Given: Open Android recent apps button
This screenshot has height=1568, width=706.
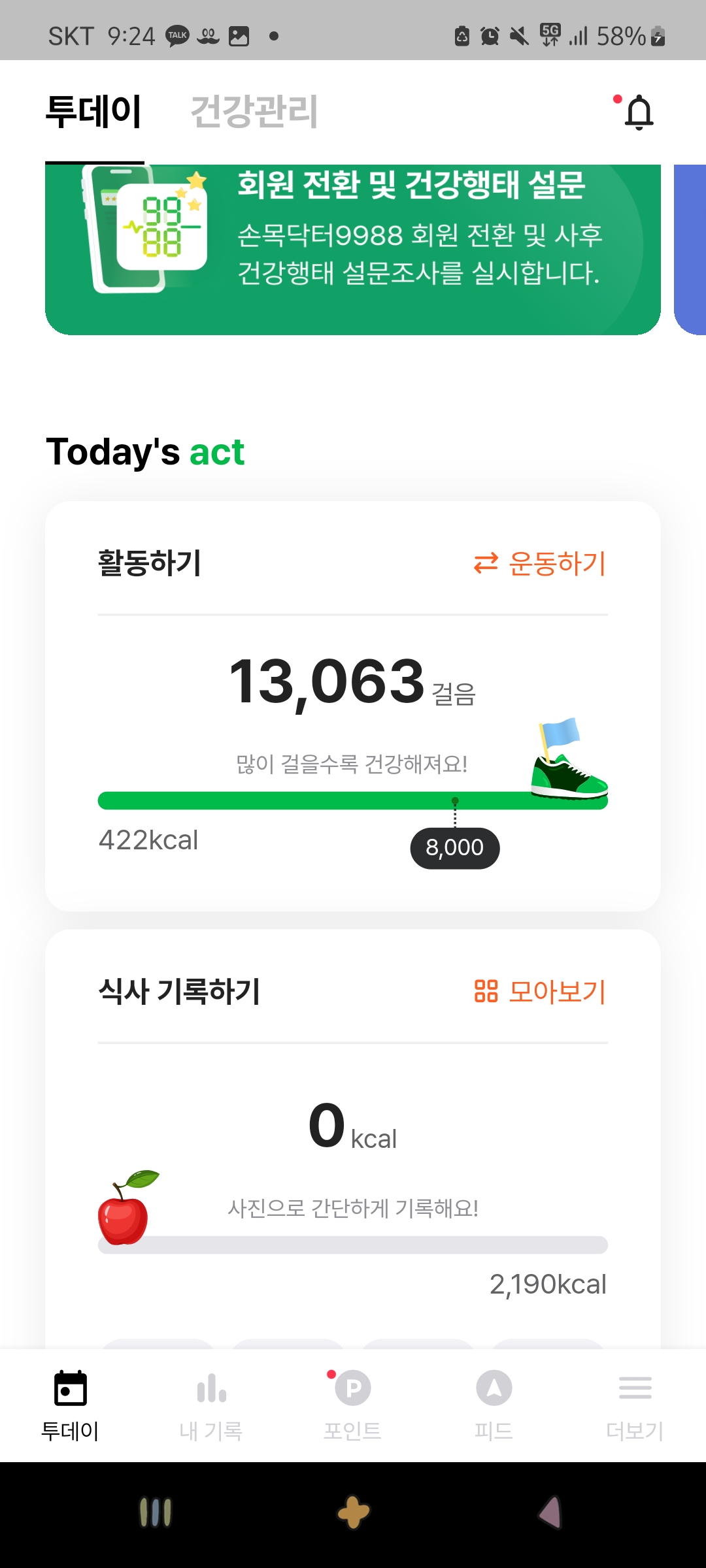Looking at the screenshot, I should coord(156,1512).
